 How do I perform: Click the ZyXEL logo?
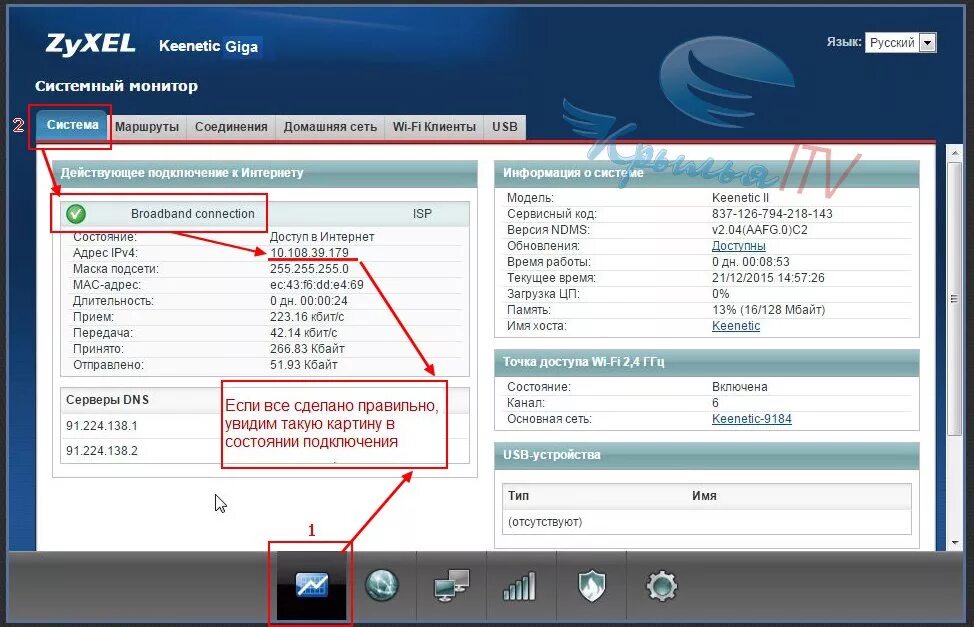coord(90,45)
